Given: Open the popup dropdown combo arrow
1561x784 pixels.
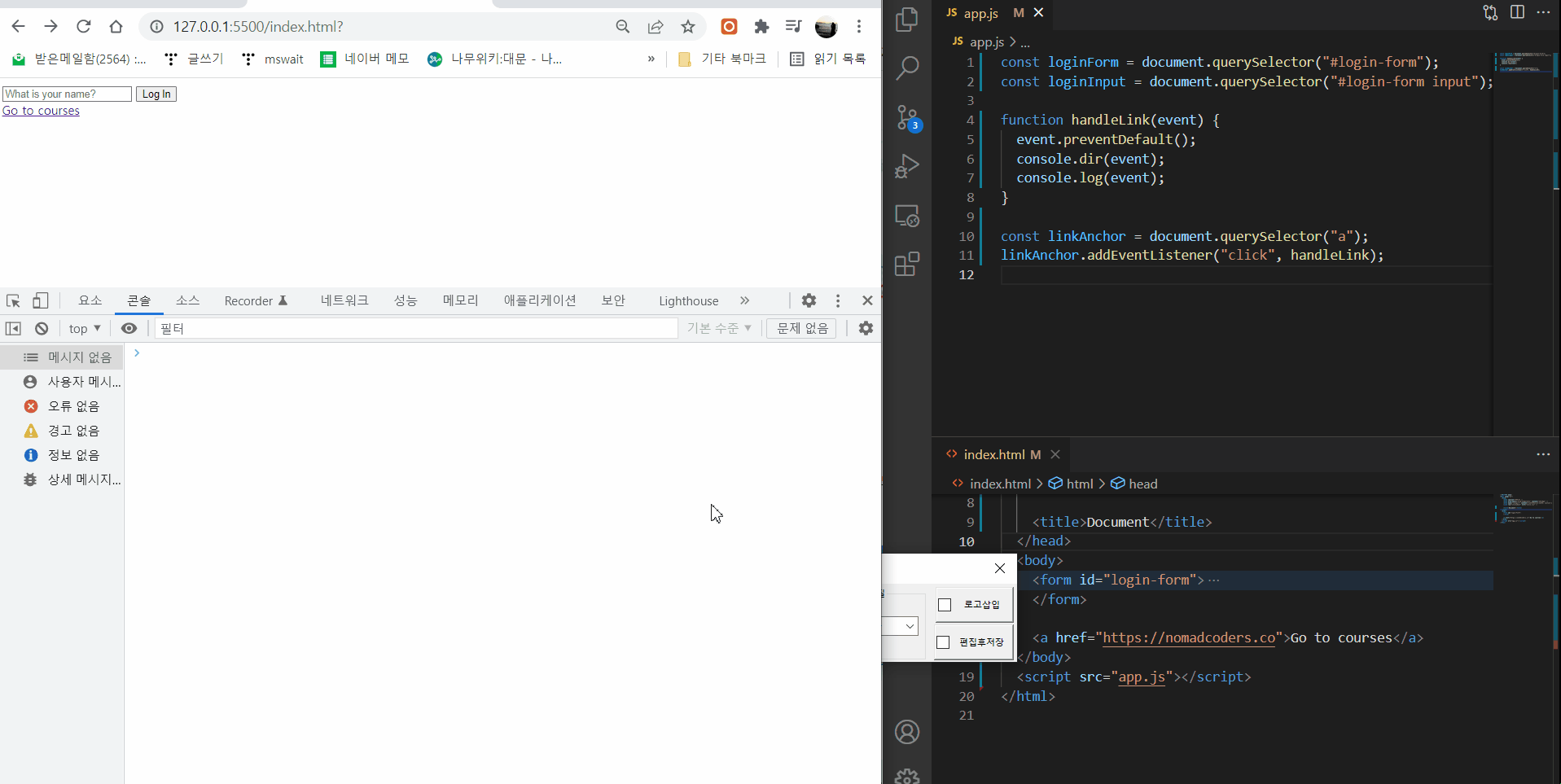Looking at the screenshot, I should coord(910,626).
